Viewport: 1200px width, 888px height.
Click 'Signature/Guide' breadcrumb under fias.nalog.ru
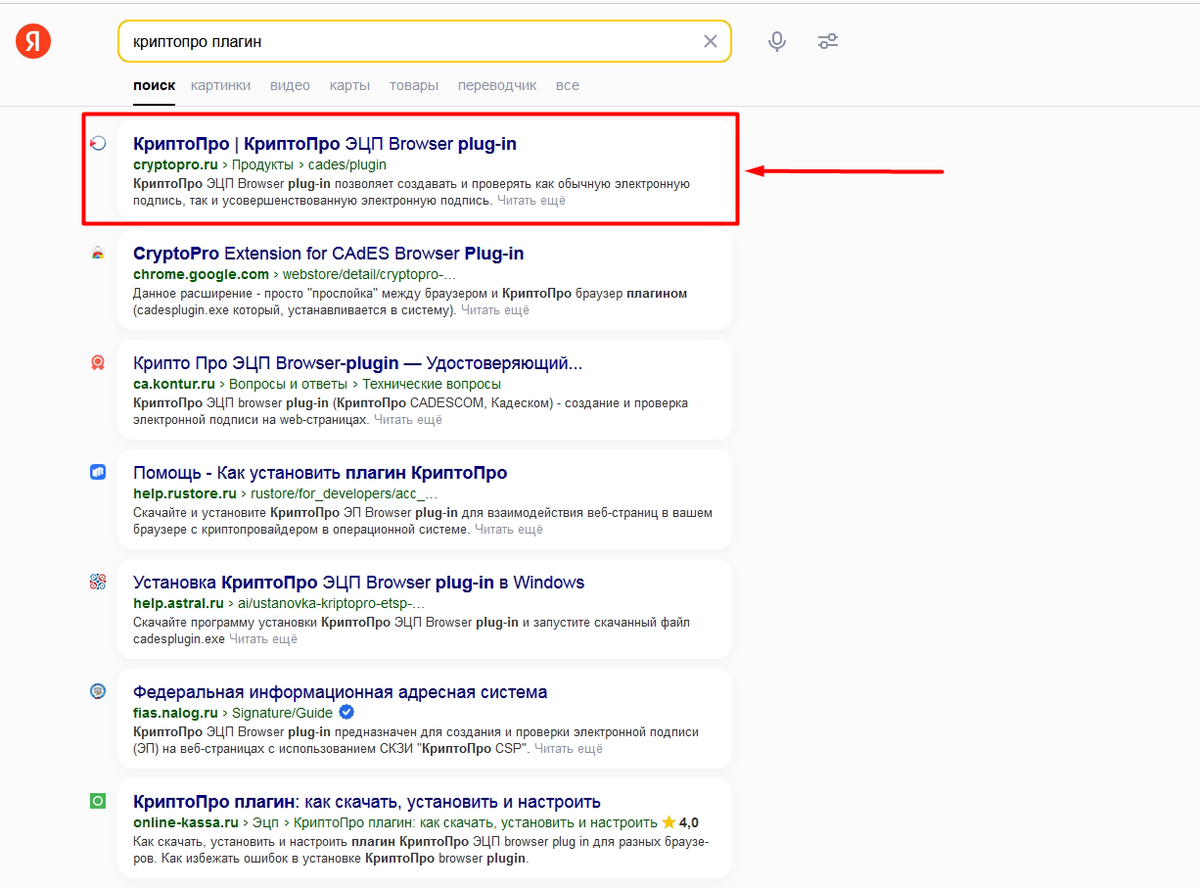tap(283, 713)
